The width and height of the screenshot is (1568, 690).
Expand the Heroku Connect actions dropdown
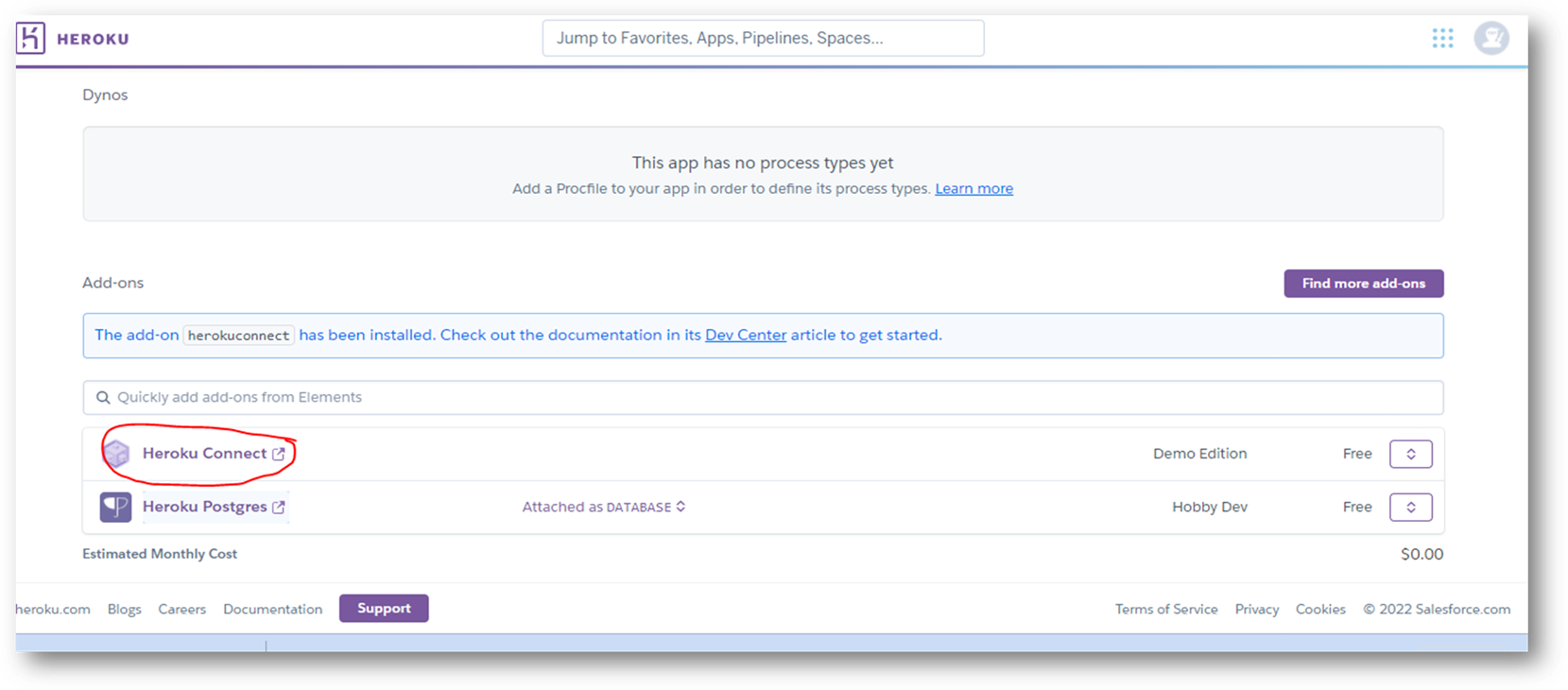click(1410, 454)
